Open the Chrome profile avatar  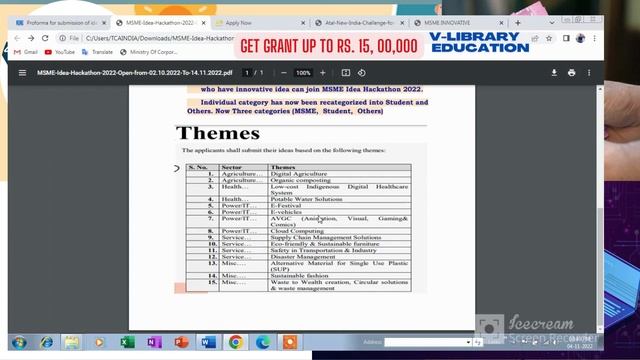click(x=580, y=38)
